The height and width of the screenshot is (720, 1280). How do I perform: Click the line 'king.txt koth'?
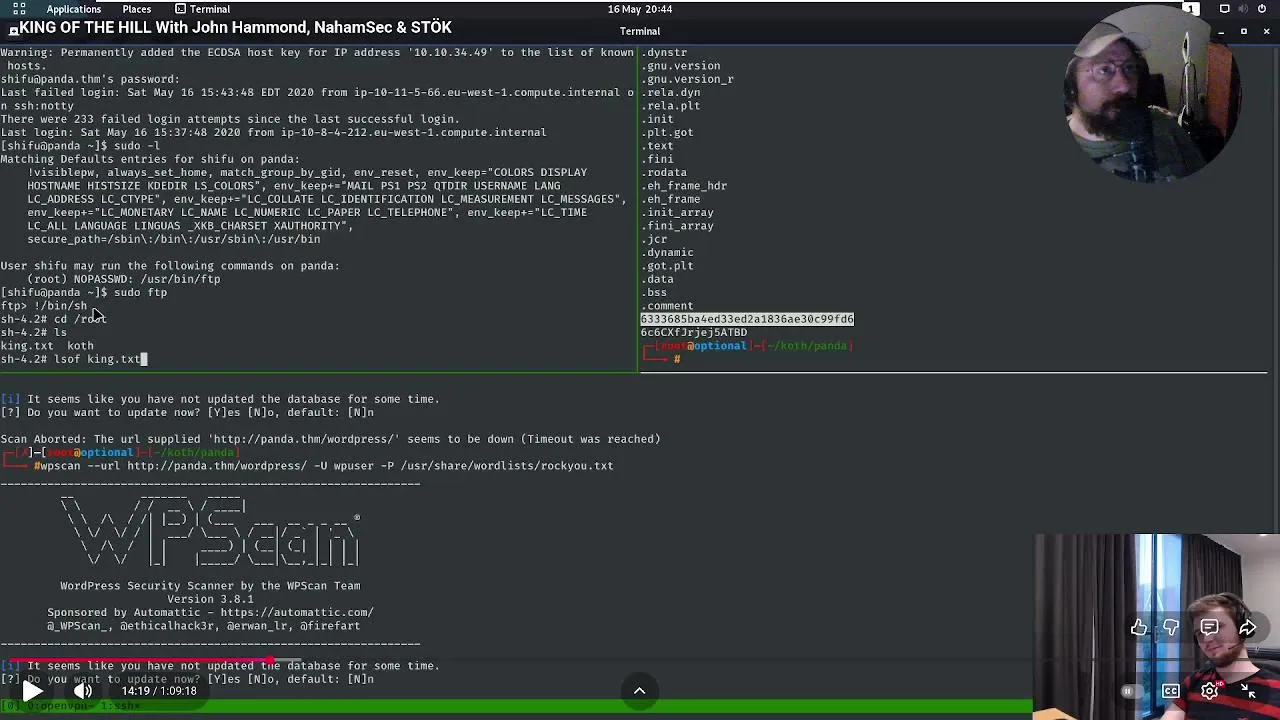47,346
